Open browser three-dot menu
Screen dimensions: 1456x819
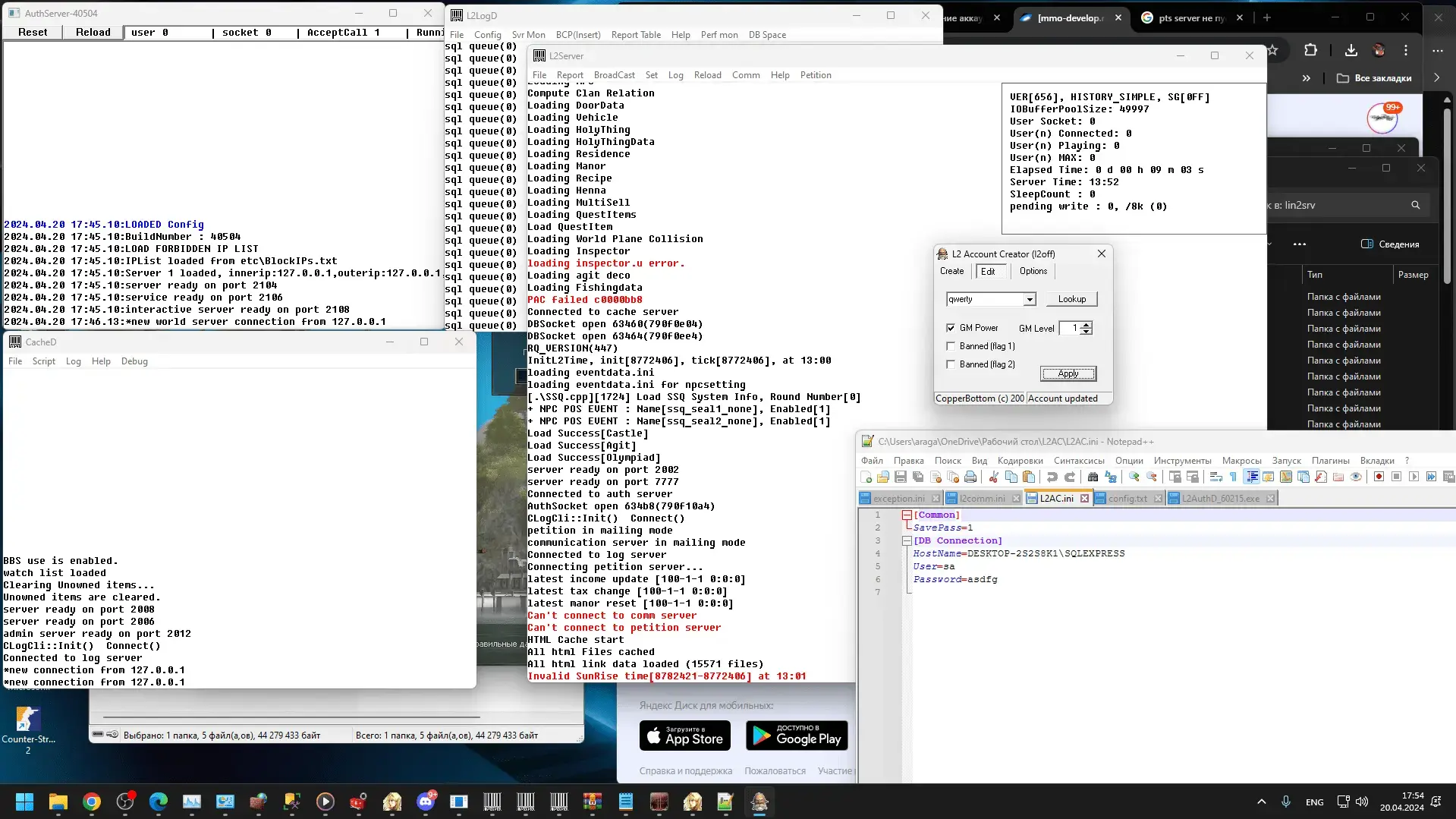1406,50
